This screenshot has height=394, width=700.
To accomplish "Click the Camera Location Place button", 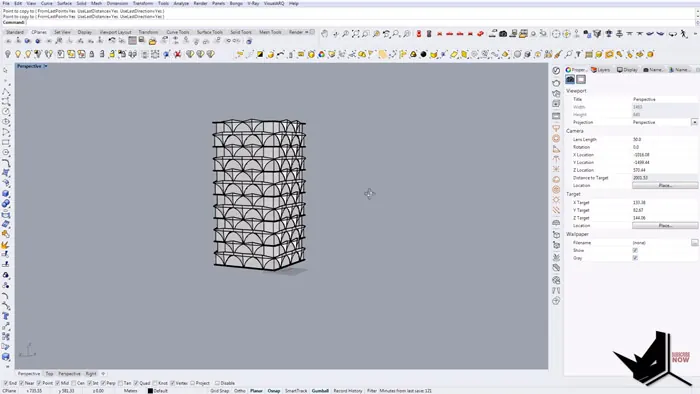I will (x=665, y=186).
